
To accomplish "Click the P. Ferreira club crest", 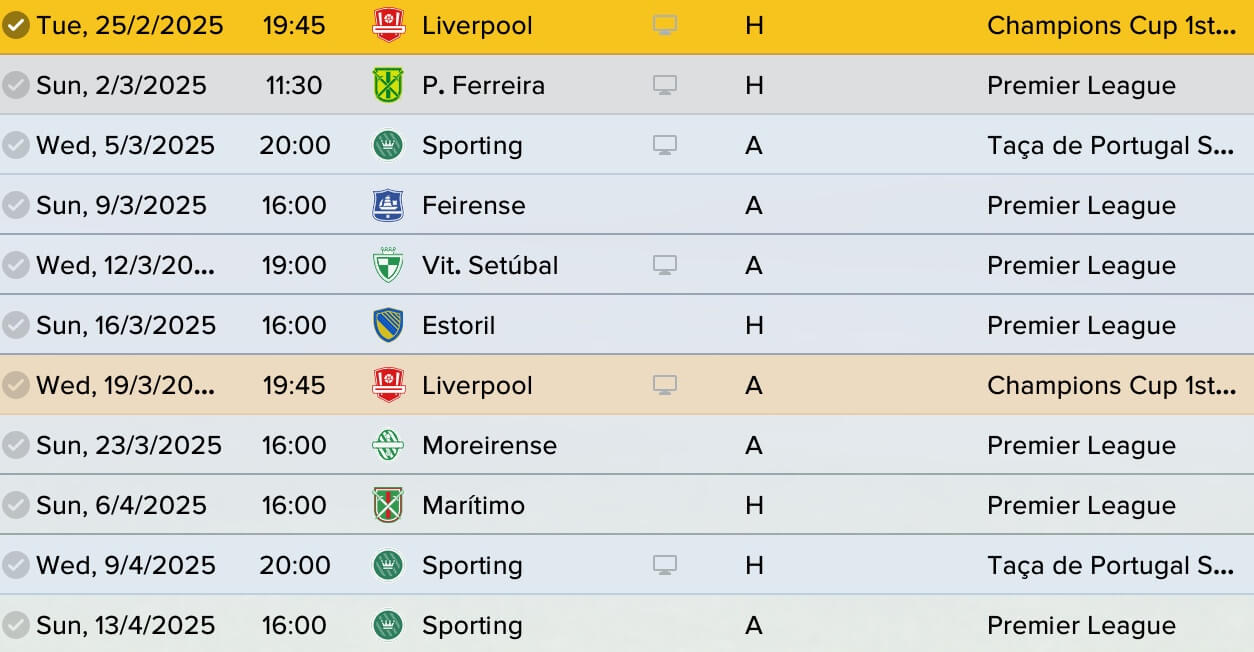I will pos(388,85).
